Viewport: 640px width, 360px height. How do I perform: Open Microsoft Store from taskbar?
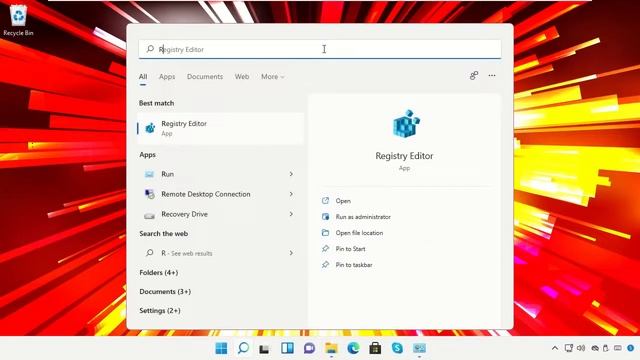(x=375, y=348)
